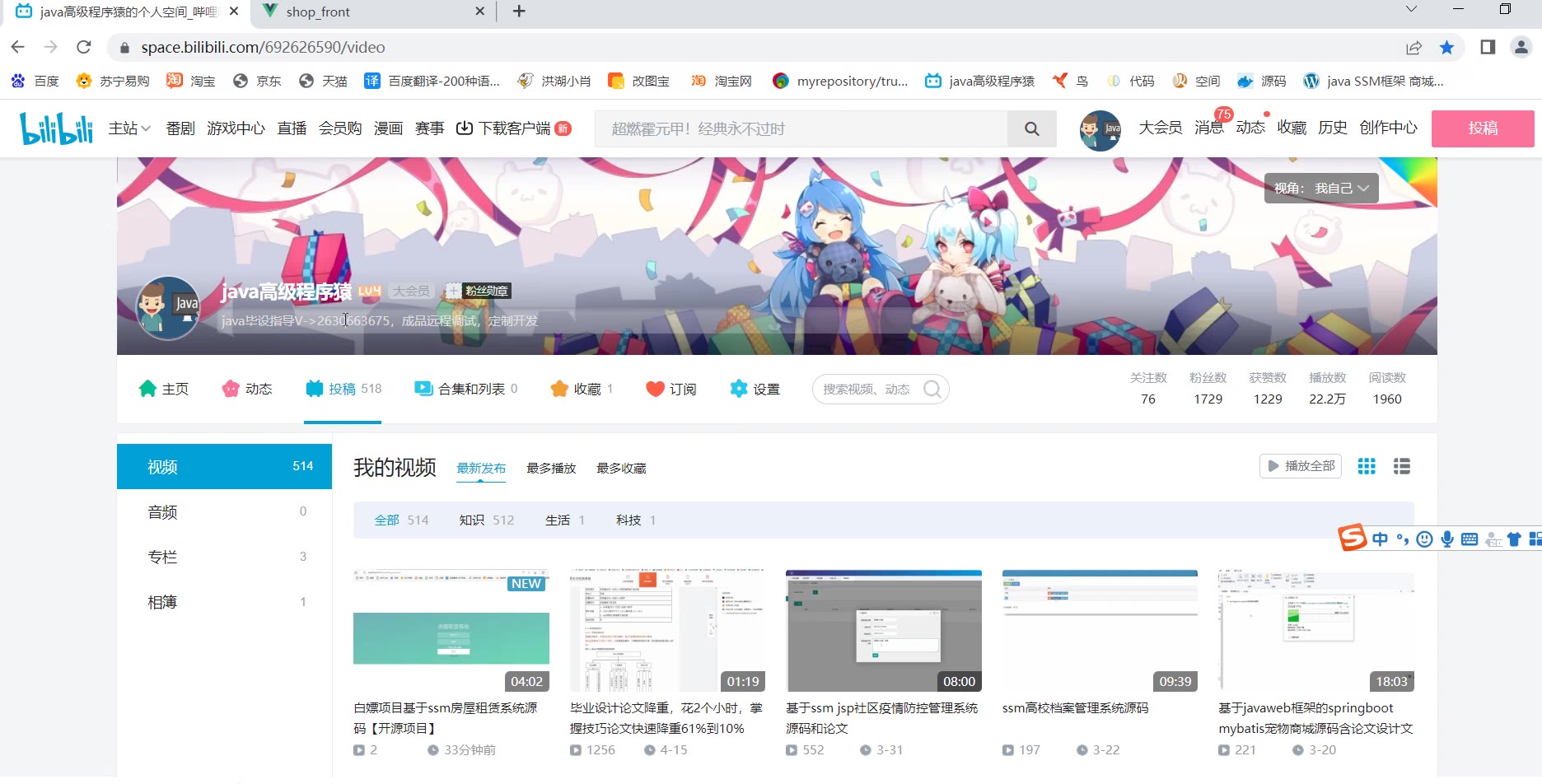Select the 订阅 profile tab
Image resolution: width=1542 pixels, height=784 pixels.
click(671, 389)
